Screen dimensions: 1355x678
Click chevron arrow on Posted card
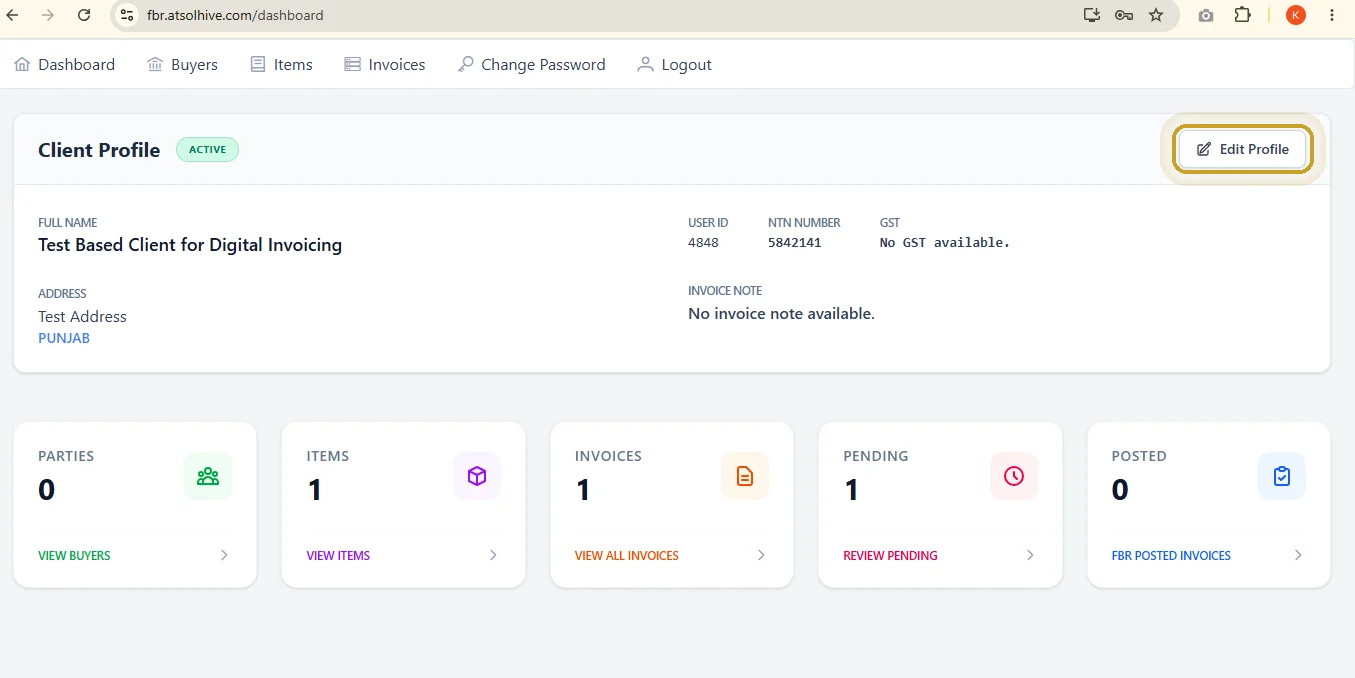pos(1298,555)
